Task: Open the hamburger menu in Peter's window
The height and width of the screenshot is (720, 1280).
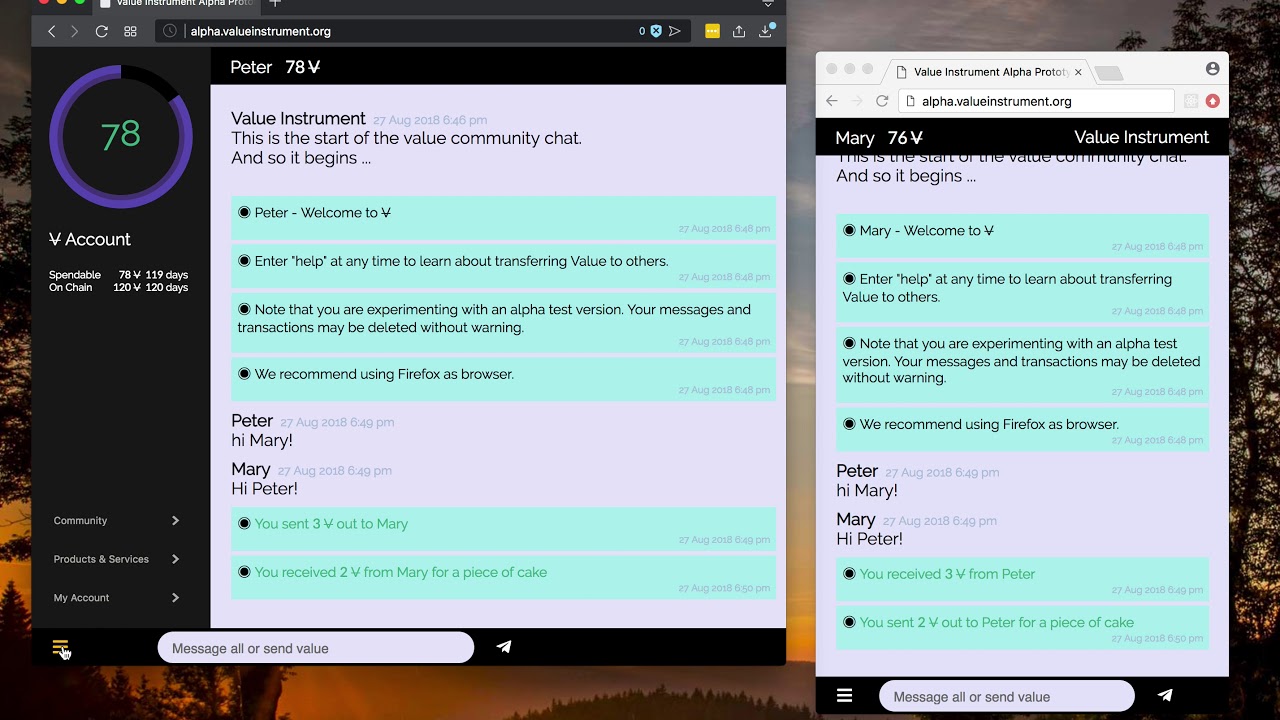Action: 60,647
